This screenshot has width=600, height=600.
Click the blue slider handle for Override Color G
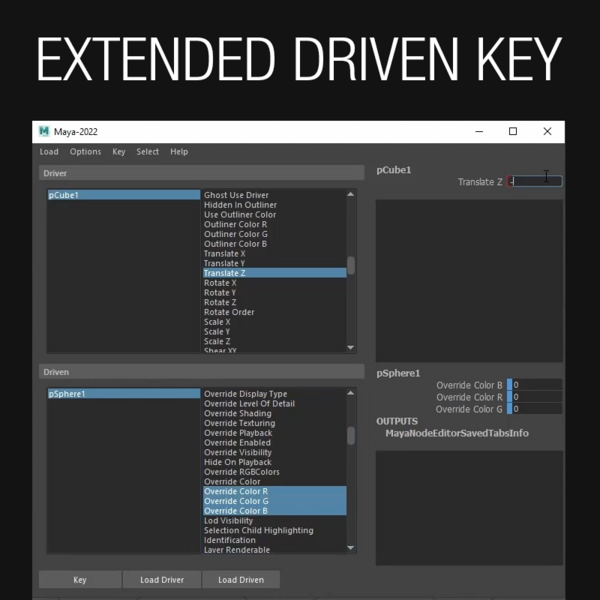[509, 409]
